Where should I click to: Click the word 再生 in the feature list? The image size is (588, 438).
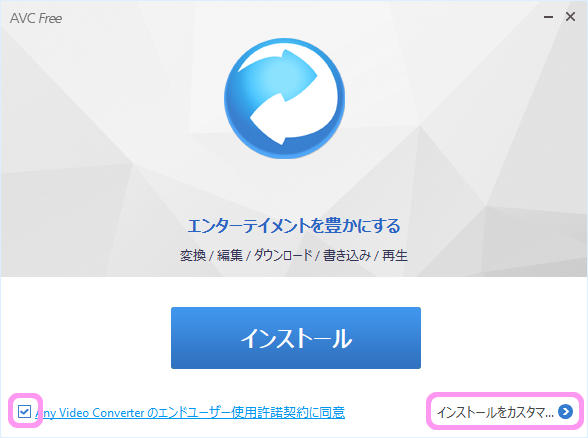395,255
